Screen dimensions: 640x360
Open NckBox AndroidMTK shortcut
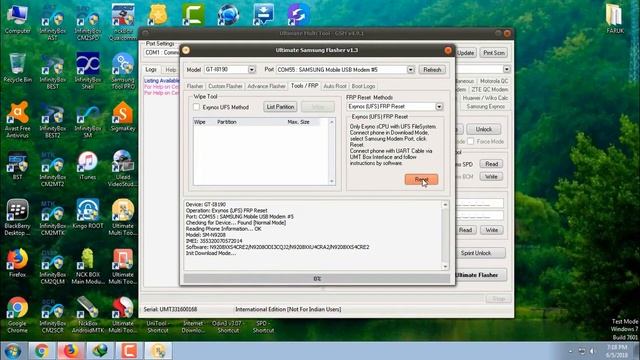[88, 315]
